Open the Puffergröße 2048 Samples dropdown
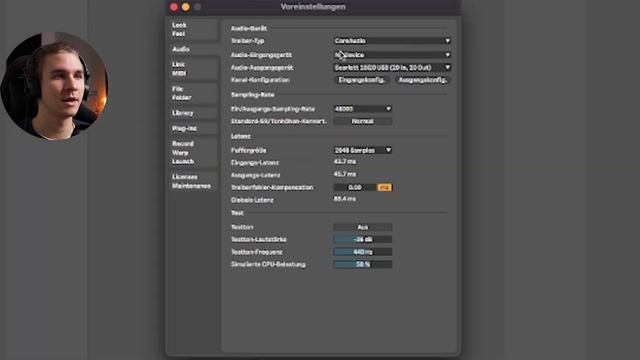 pyautogui.click(x=362, y=150)
